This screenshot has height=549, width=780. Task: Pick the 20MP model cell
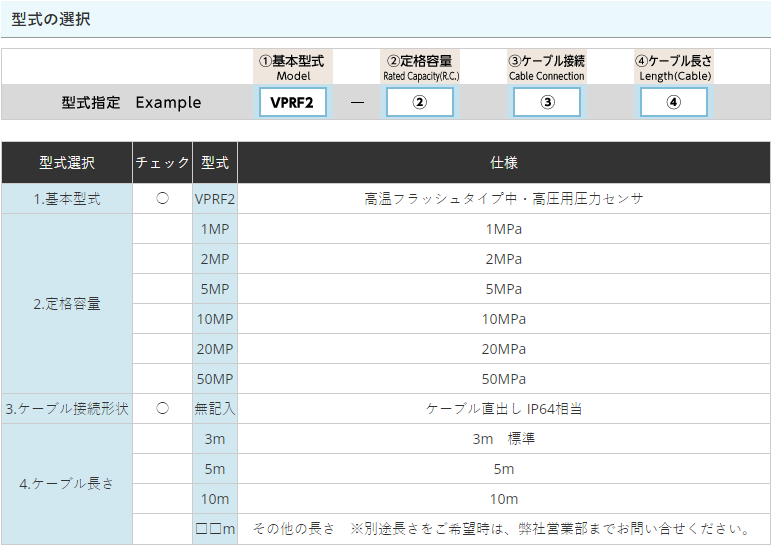(215, 349)
